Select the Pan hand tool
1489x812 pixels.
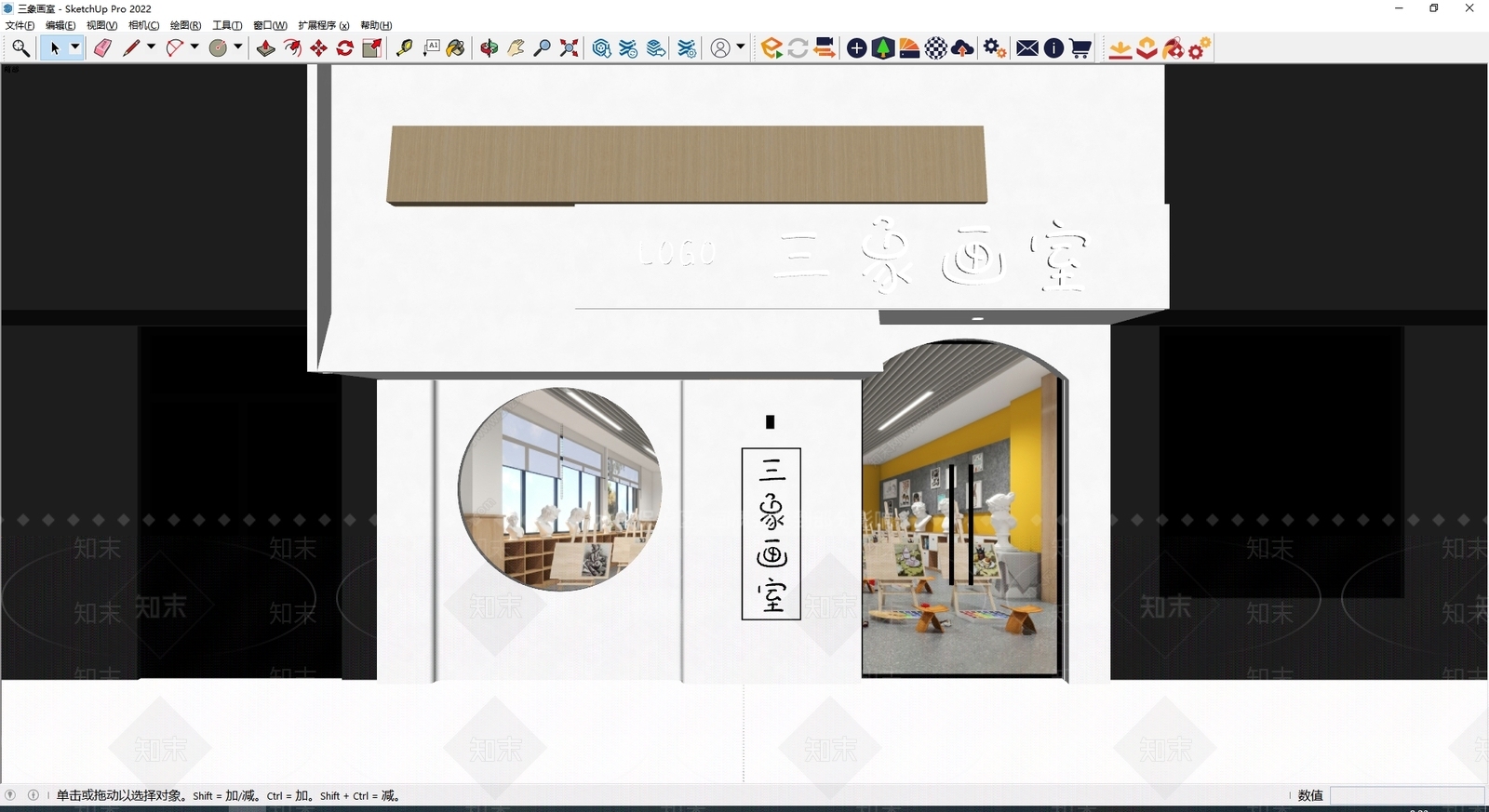click(516, 48)
